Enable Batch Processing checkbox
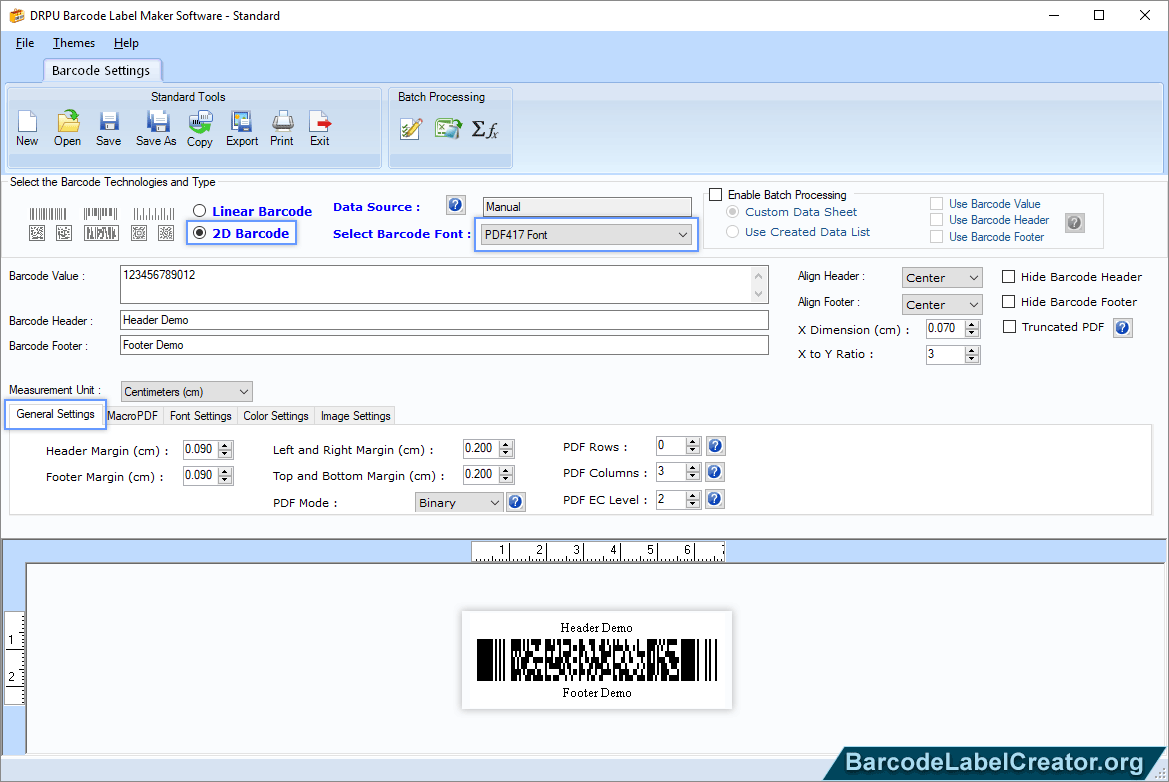 coord(716,194)
